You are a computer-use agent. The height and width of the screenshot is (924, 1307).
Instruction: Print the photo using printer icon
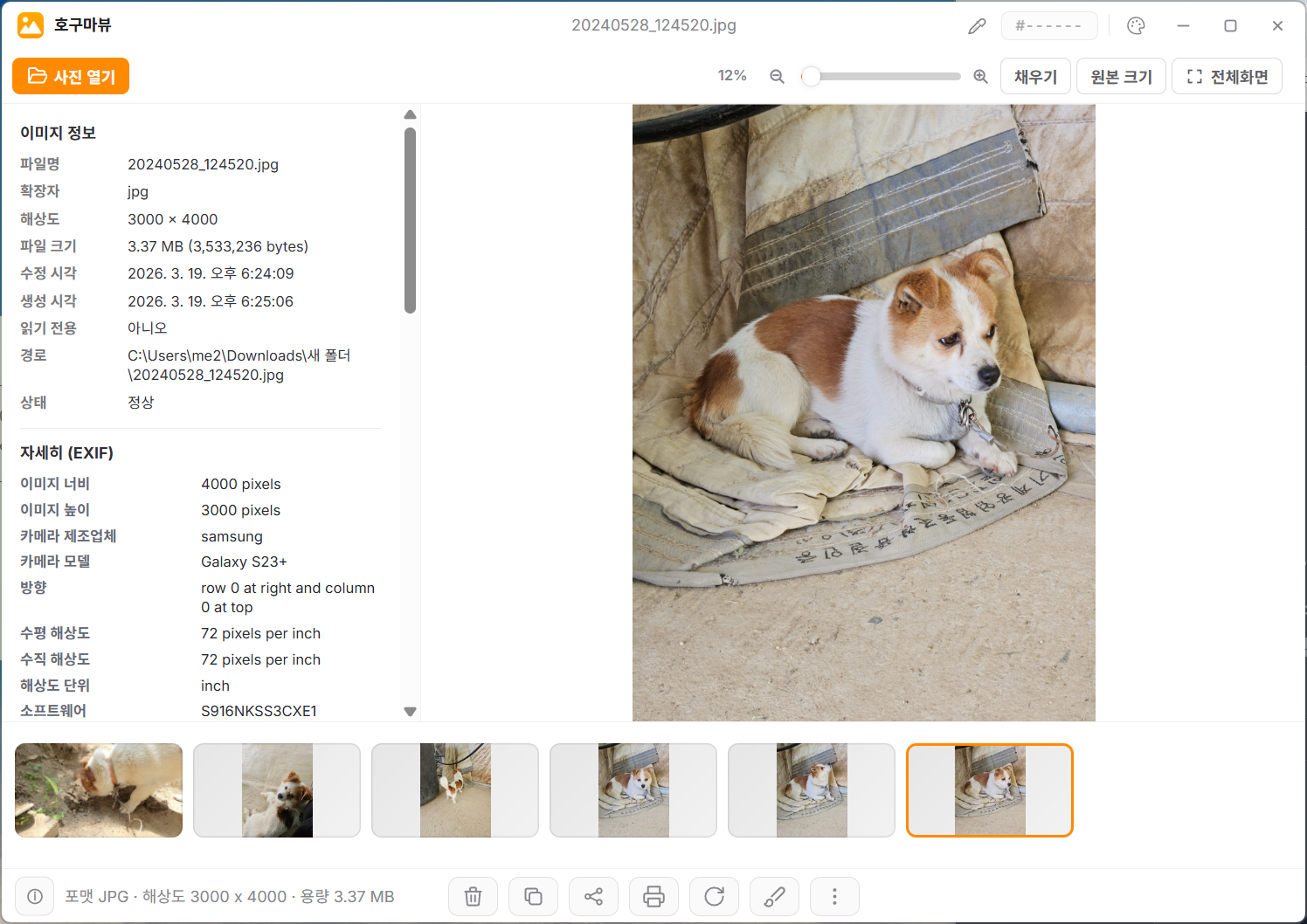653,896
